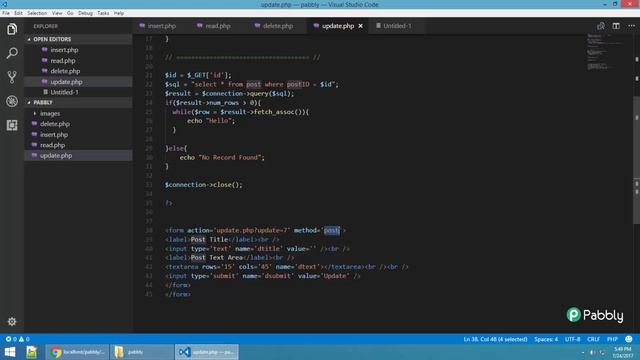Open the Manage gear settings icon
This screenshot has width=640, height=360.
click(x=12, y=322)
